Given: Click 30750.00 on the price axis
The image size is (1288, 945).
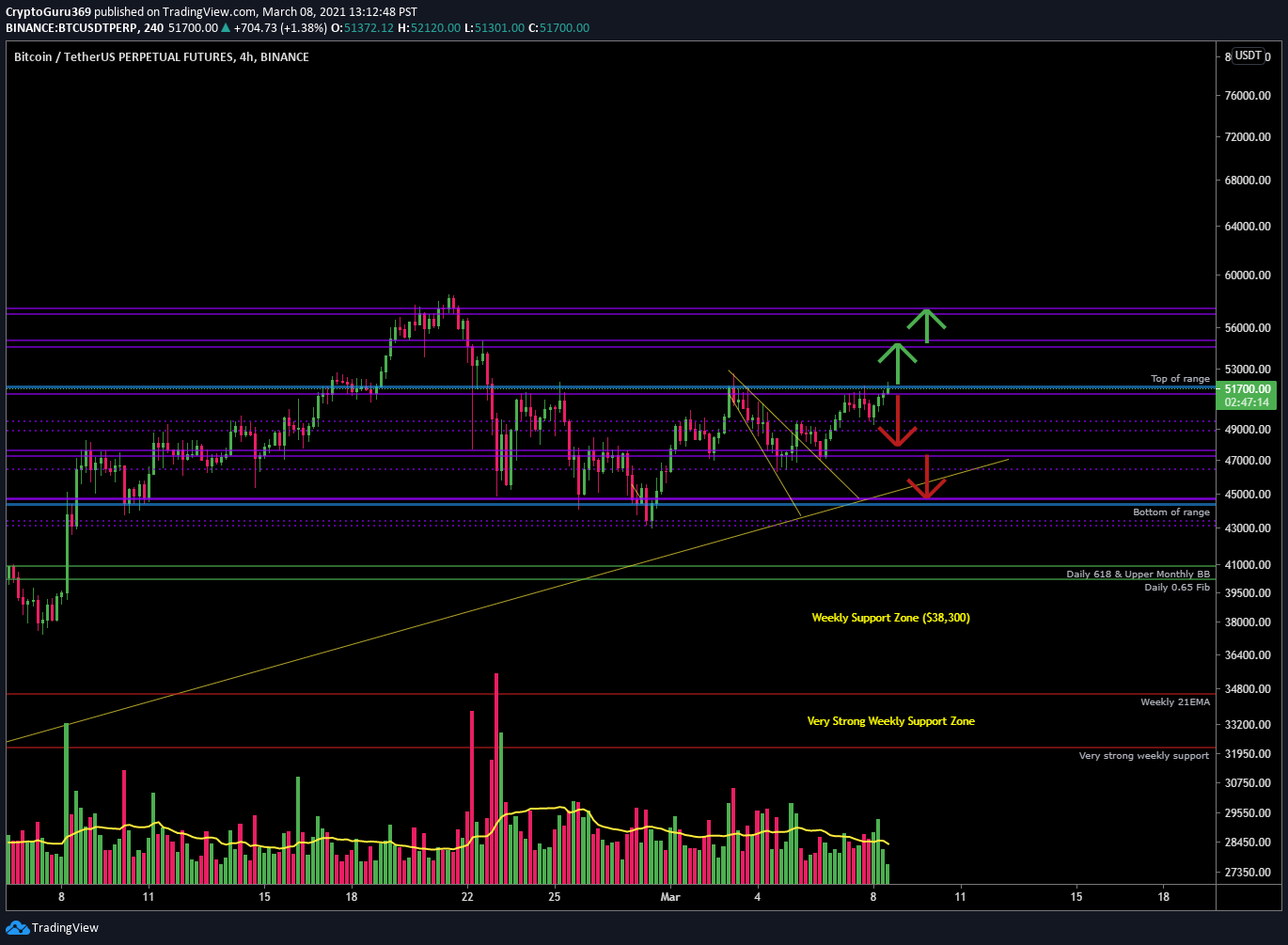Looking at the screenshot, I should [1246, 783].
